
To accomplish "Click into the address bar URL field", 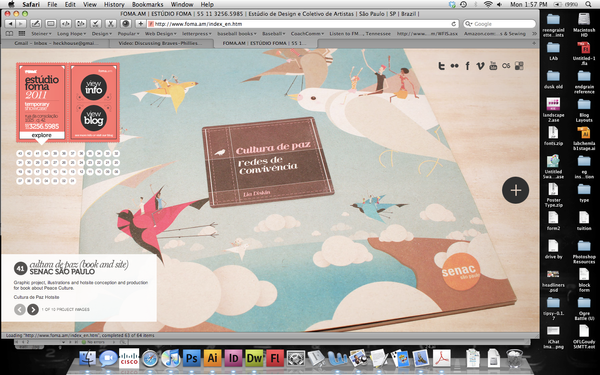I will click(298, 24).
